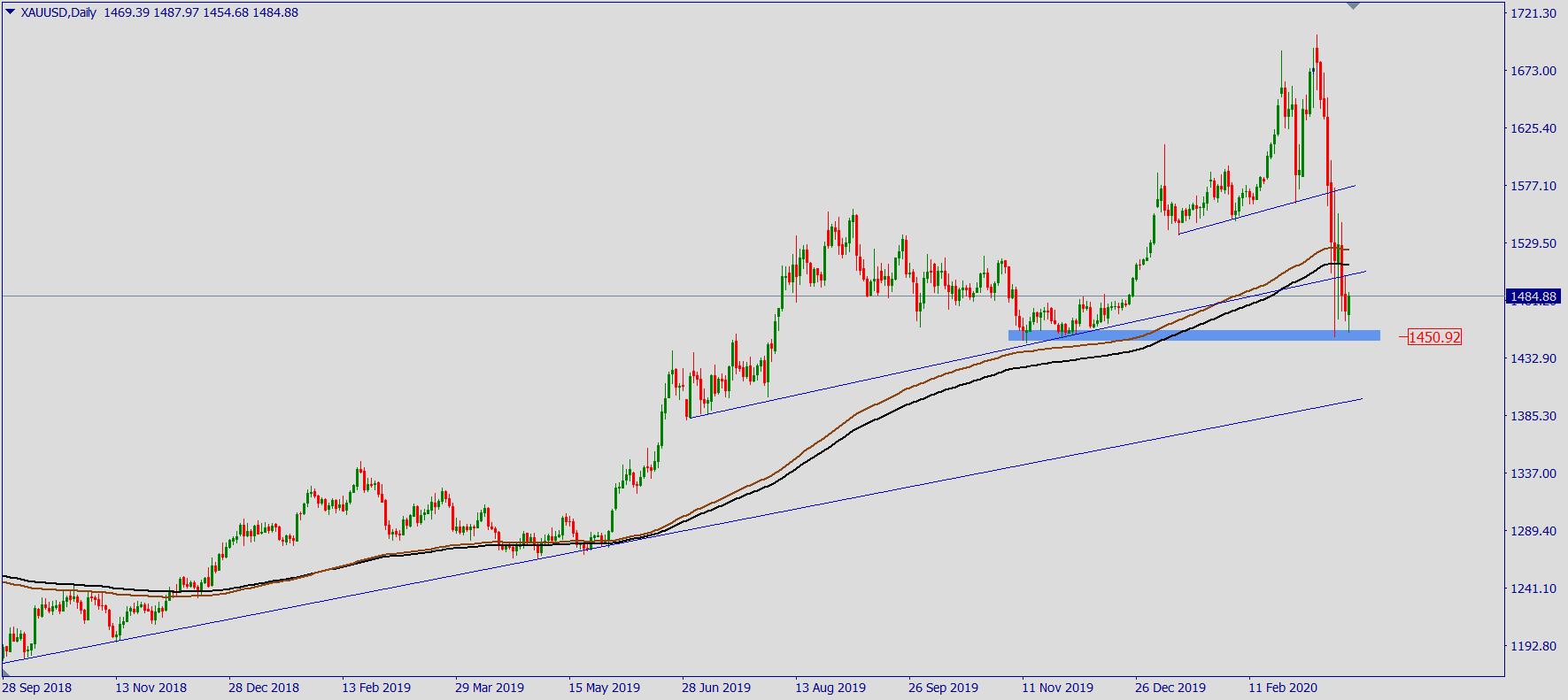This screenshot has width=1568, height=700.
Task: Click the 1289.40 price axis label
Action: point(1533,531)
